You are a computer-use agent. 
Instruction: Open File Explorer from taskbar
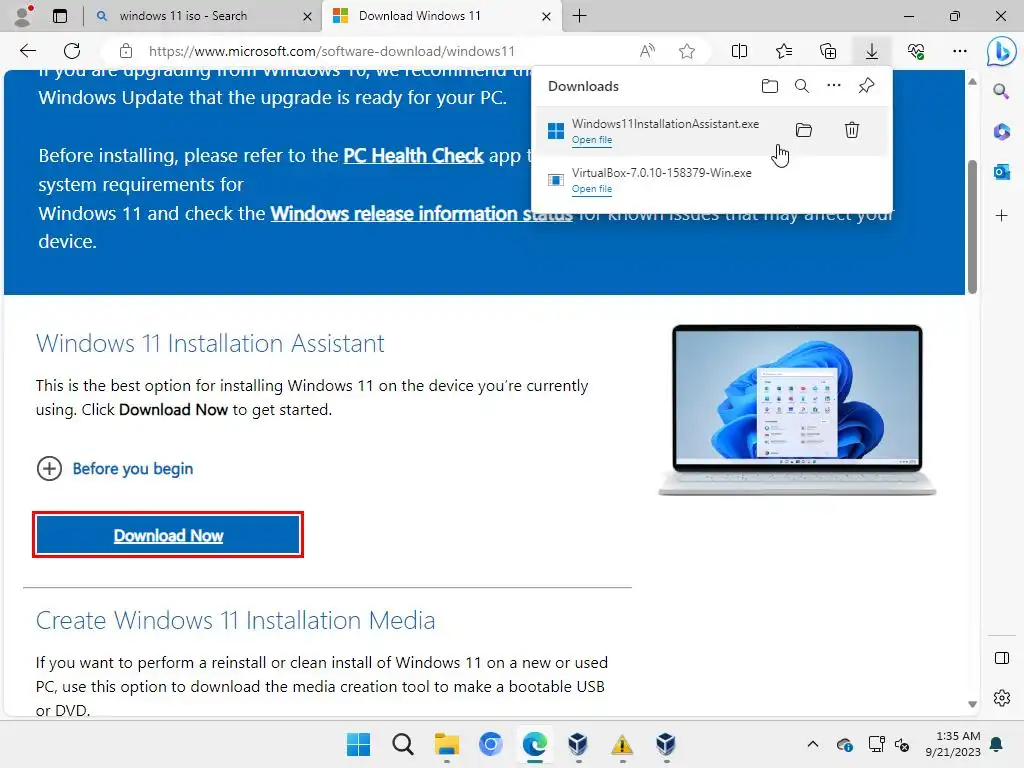(447, 744)
